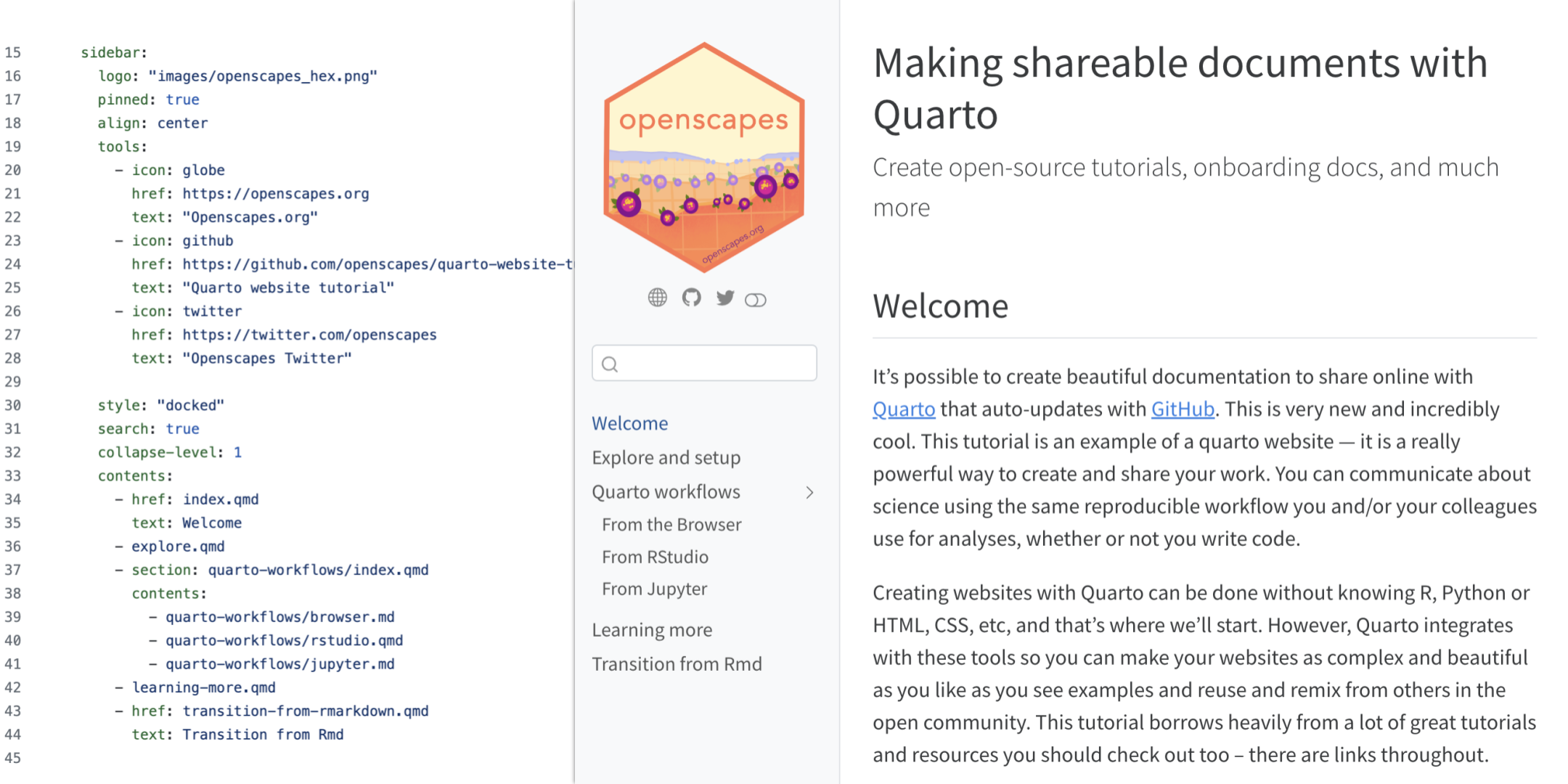Open the From Jupyter page
1568x784 pixels.
pos(653,589)
